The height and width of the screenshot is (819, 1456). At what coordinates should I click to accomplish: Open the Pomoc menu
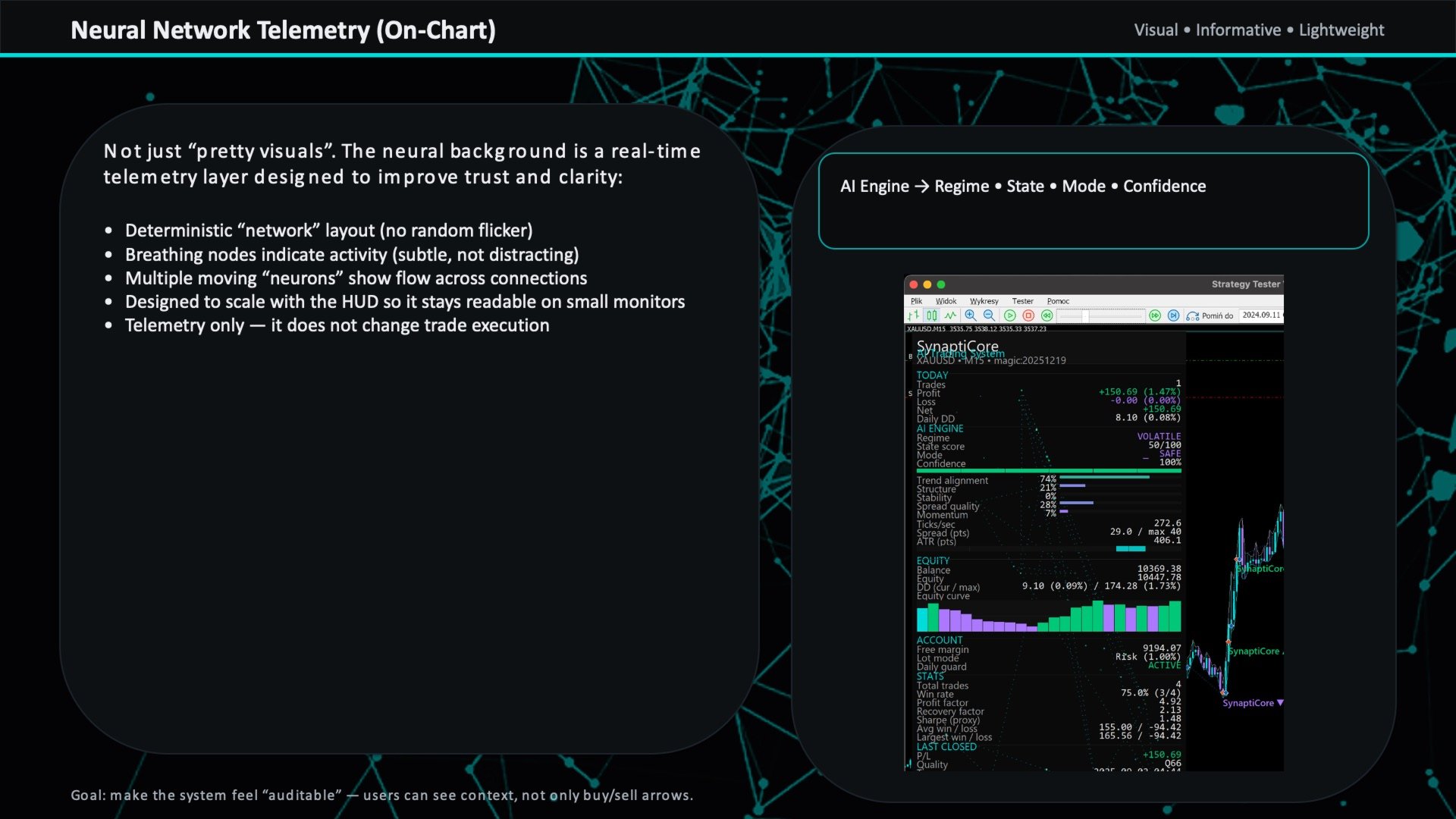pyautogui.click(x=1058, y=301)
